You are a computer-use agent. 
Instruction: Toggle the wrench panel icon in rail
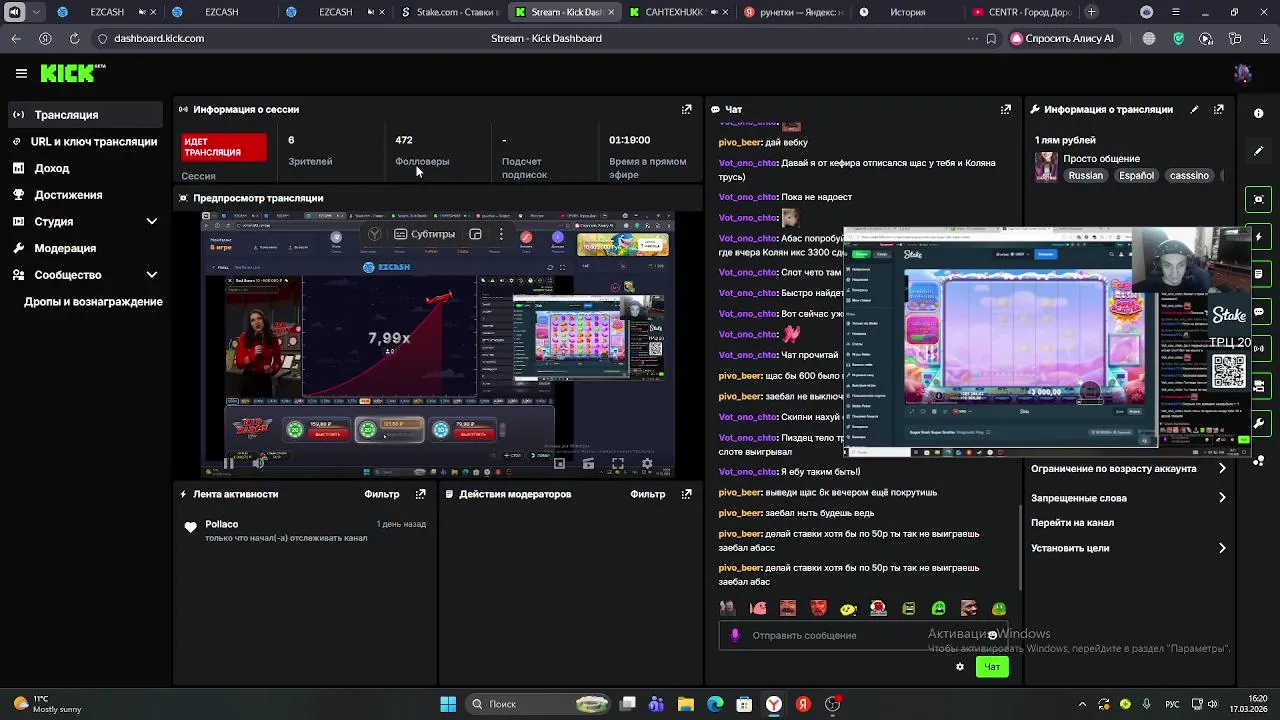click(1259, 424)
